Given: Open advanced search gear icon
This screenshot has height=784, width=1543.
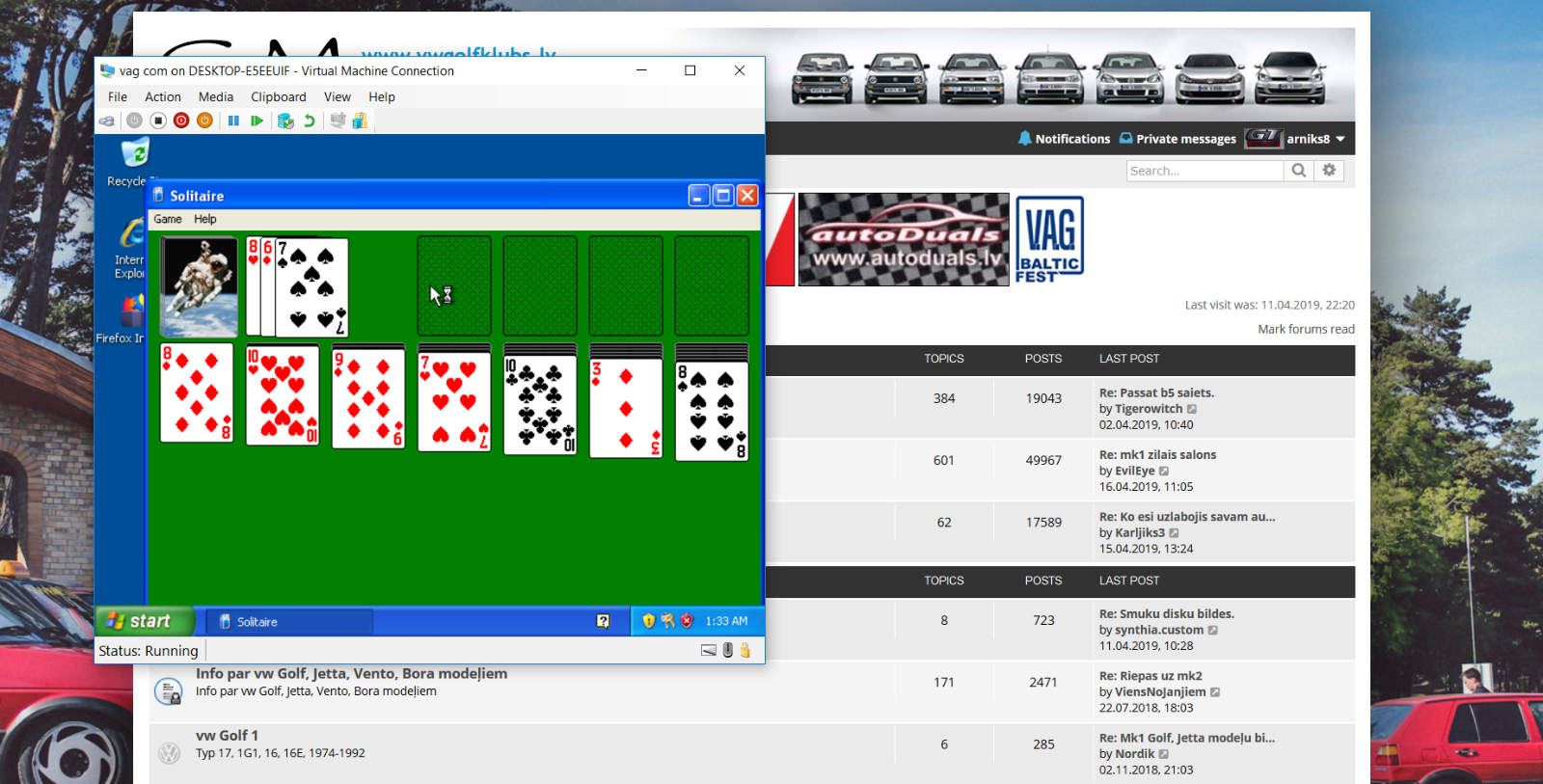Looking at the screenshot, I should 1329,171.
